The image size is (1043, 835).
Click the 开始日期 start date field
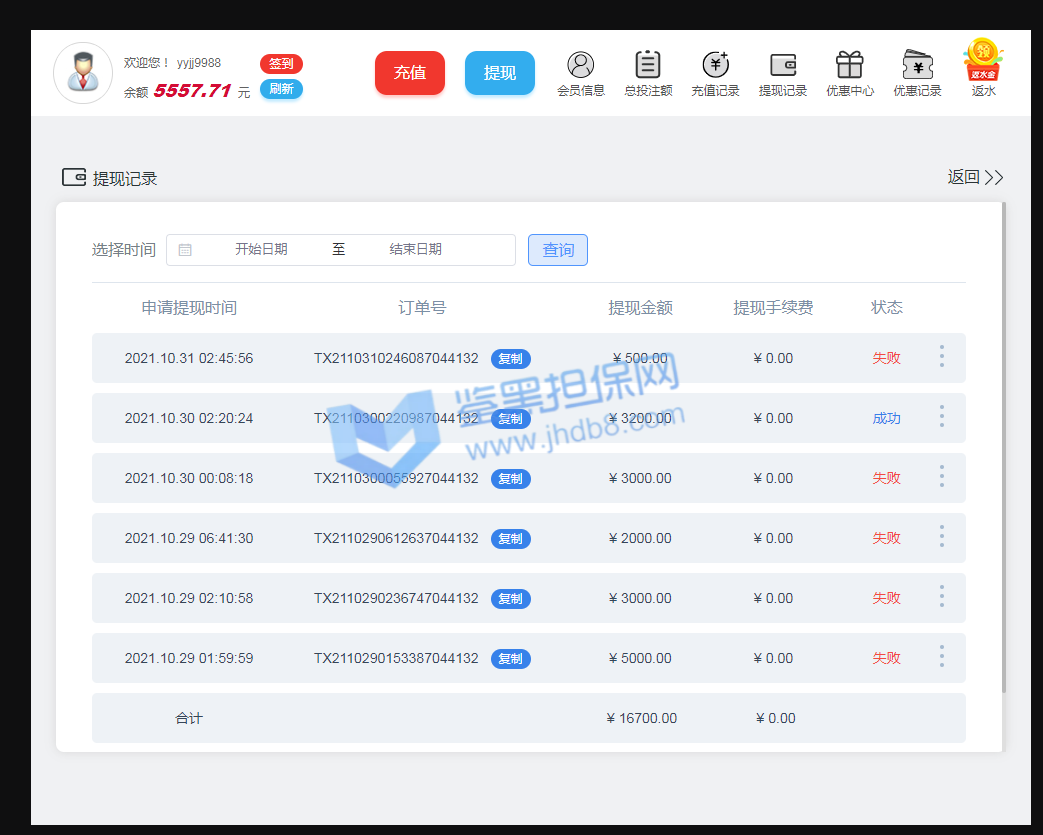coord(261,250)
